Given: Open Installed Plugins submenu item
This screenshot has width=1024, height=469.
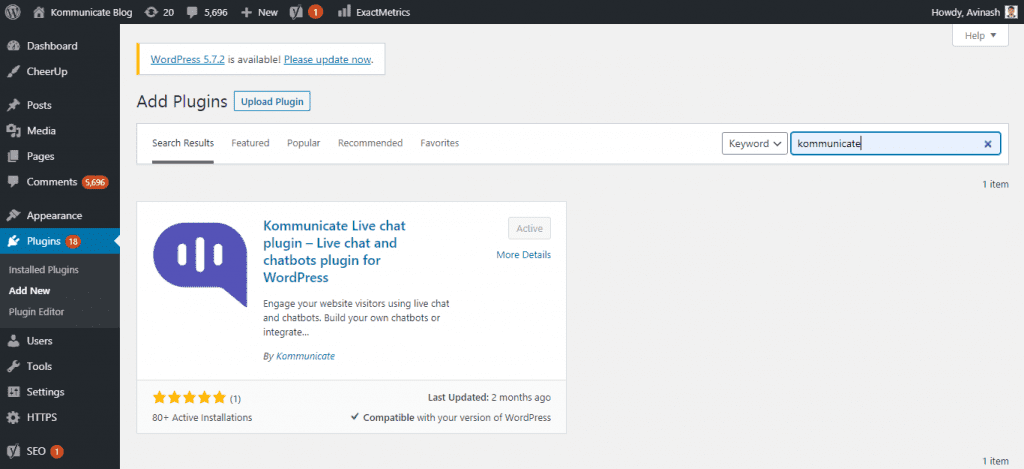Looking at the screenshot, I should coord(44,270).
